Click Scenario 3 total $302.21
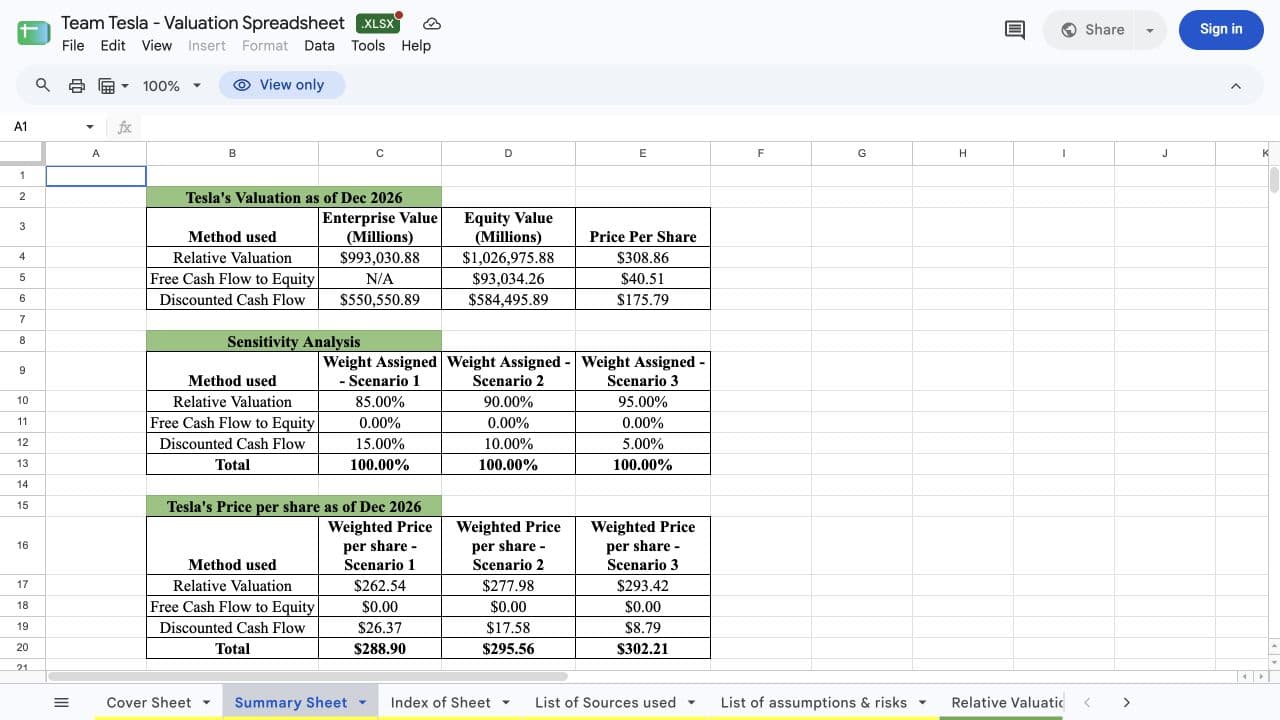This screenshot has width=1280, height=720. [643, 648]
